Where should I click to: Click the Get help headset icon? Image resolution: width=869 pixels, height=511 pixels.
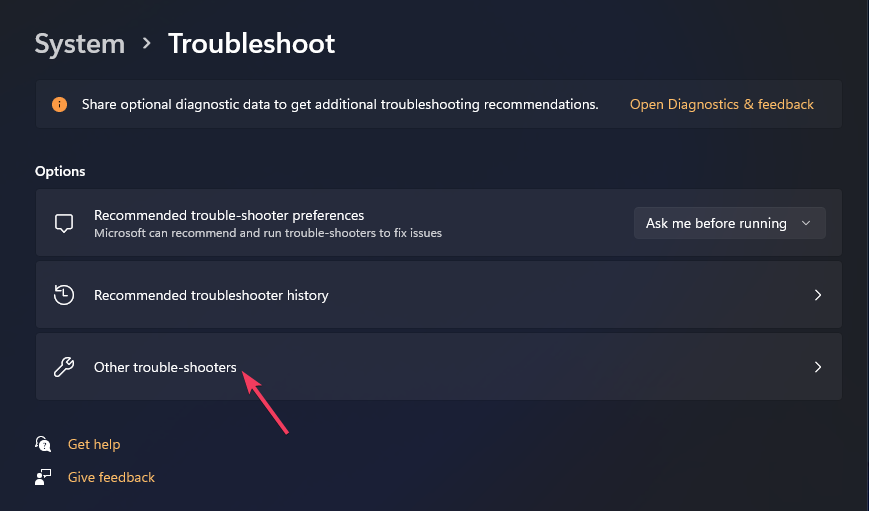(x=43, y=444)
